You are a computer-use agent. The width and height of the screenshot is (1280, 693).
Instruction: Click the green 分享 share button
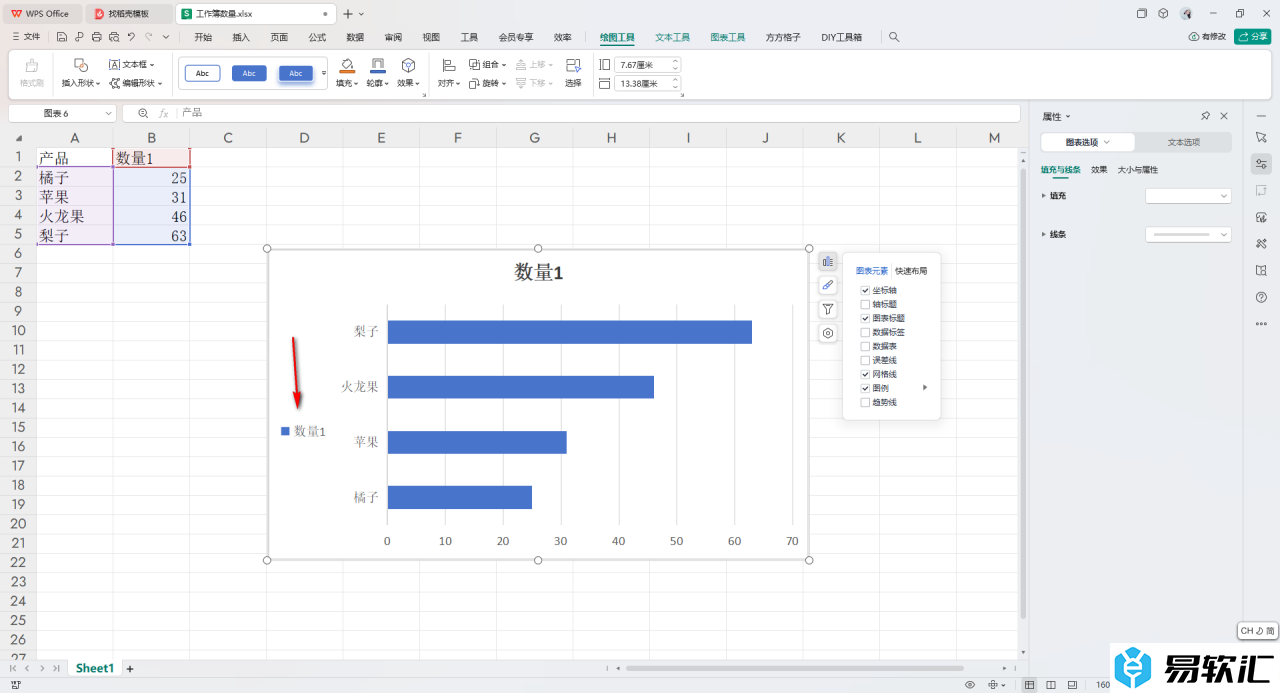click(x=1253, y=37)
